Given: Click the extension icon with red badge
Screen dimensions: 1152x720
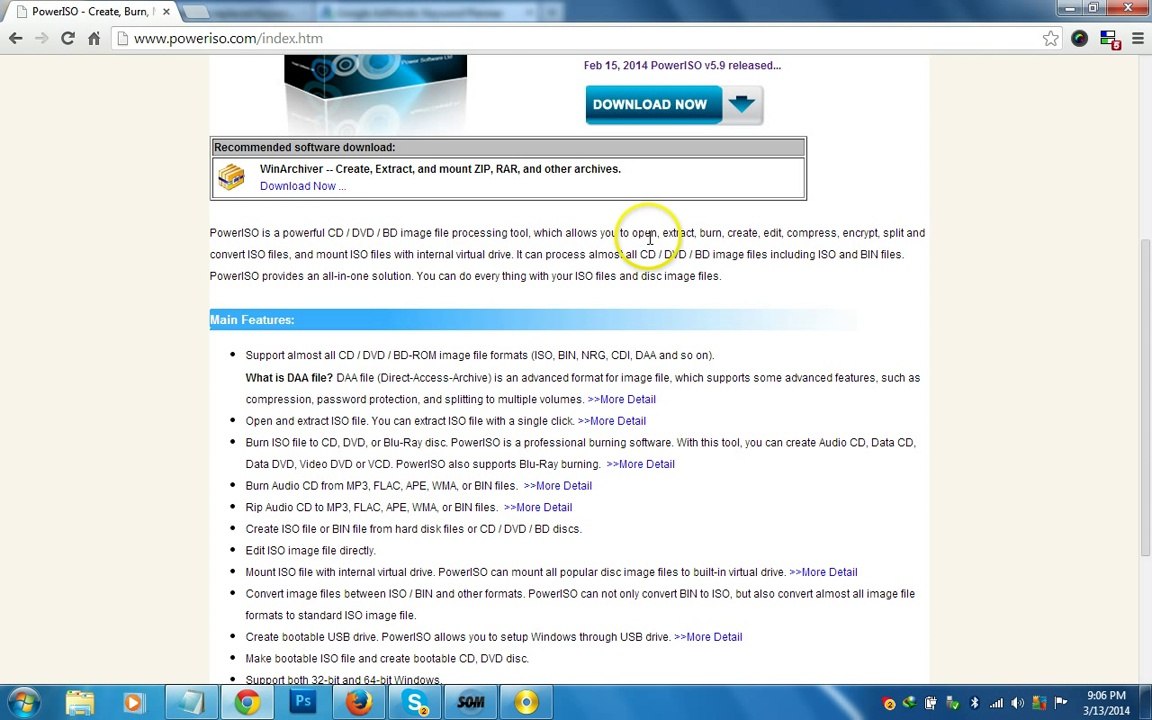Looking at the screenshot, I should [1109, 40].
